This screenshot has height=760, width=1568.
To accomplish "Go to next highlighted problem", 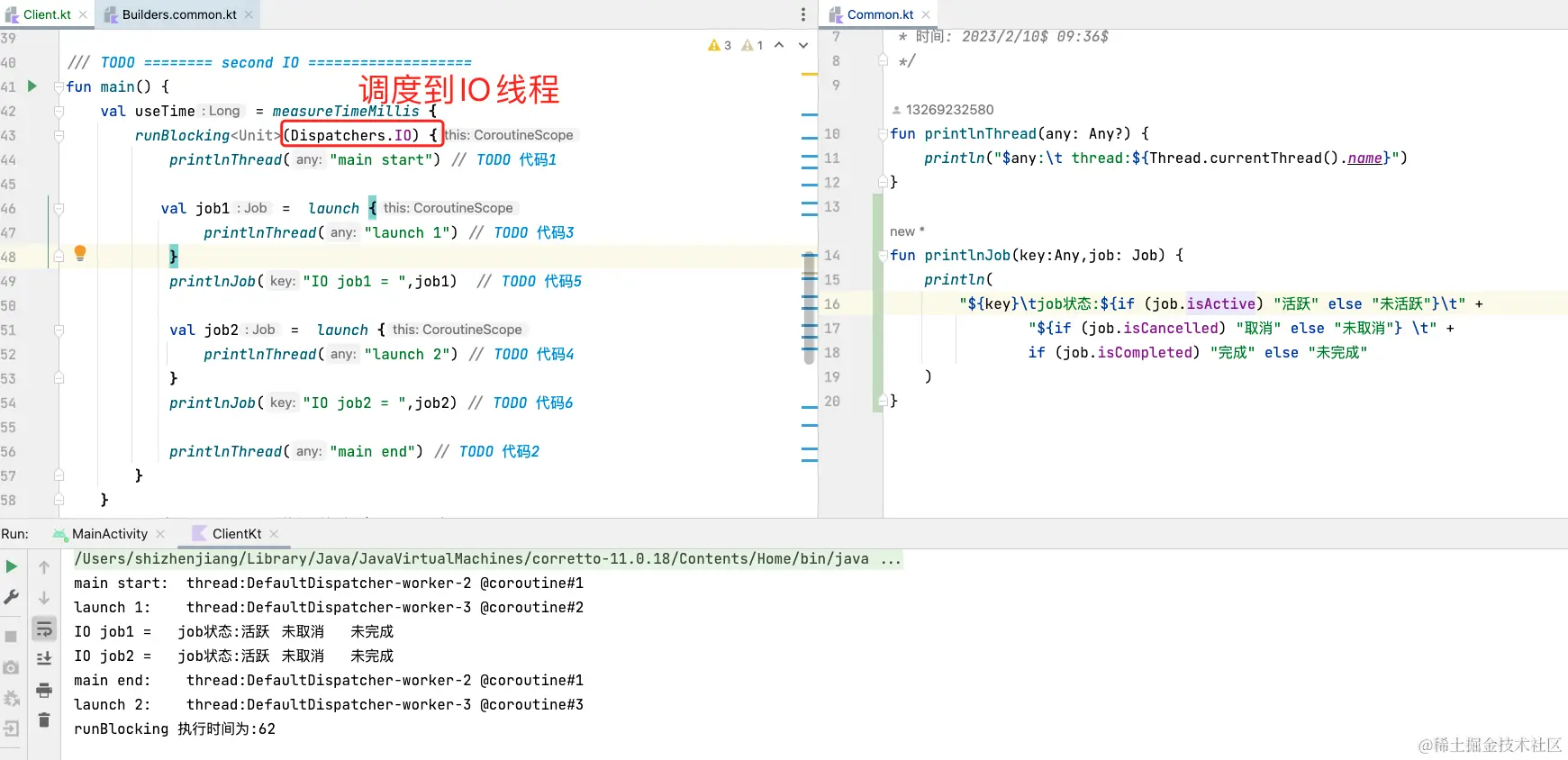I will click(x=803, y=45).
